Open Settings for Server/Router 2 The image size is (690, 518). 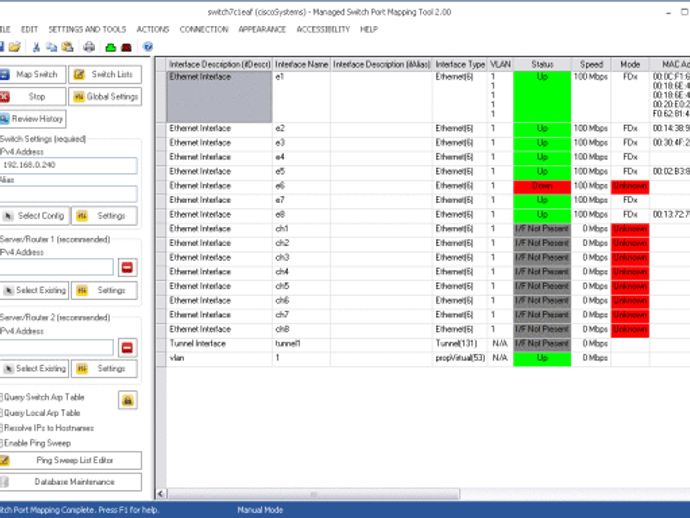tap(104, 368)
